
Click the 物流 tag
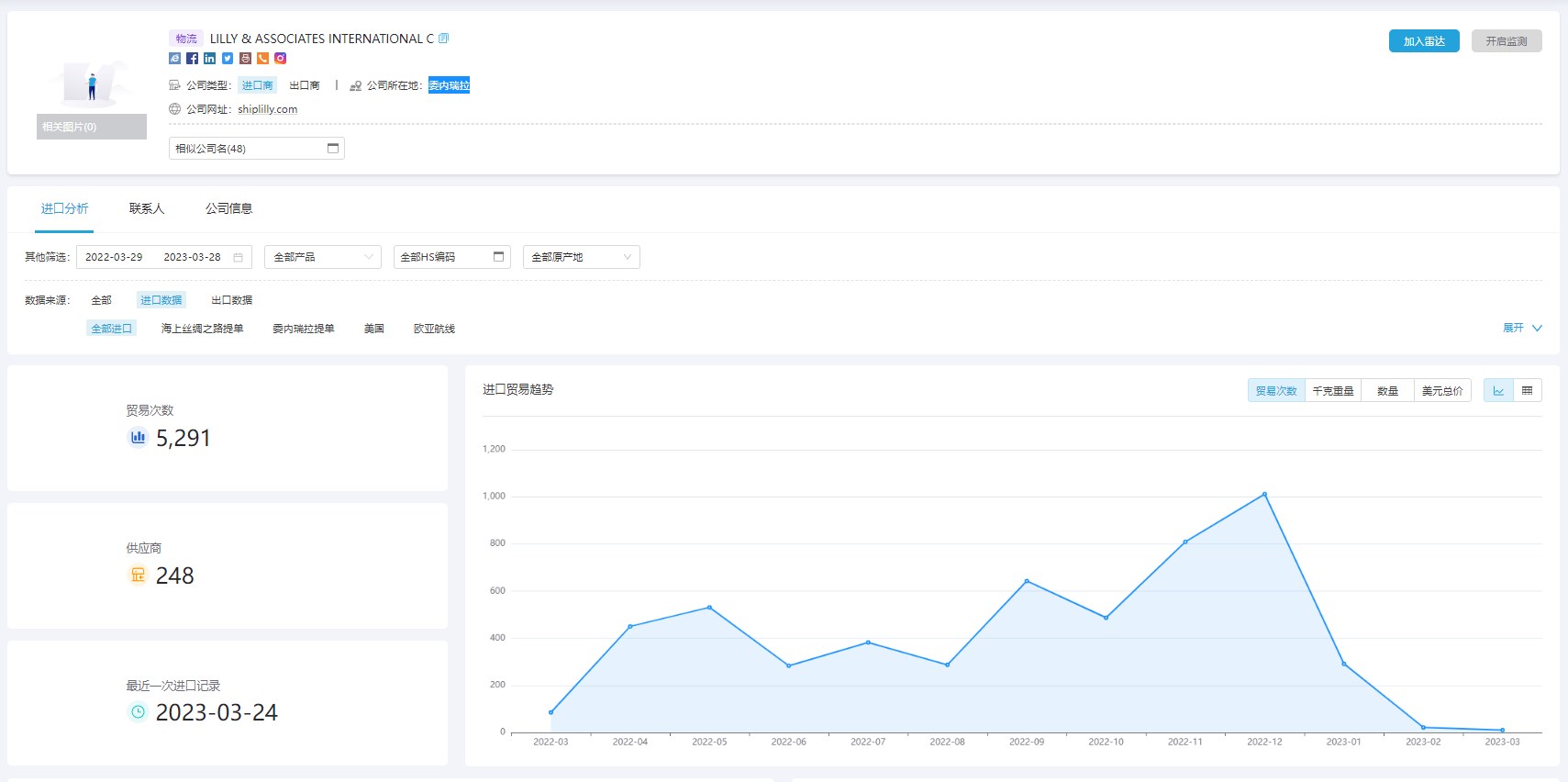point(186,39)
